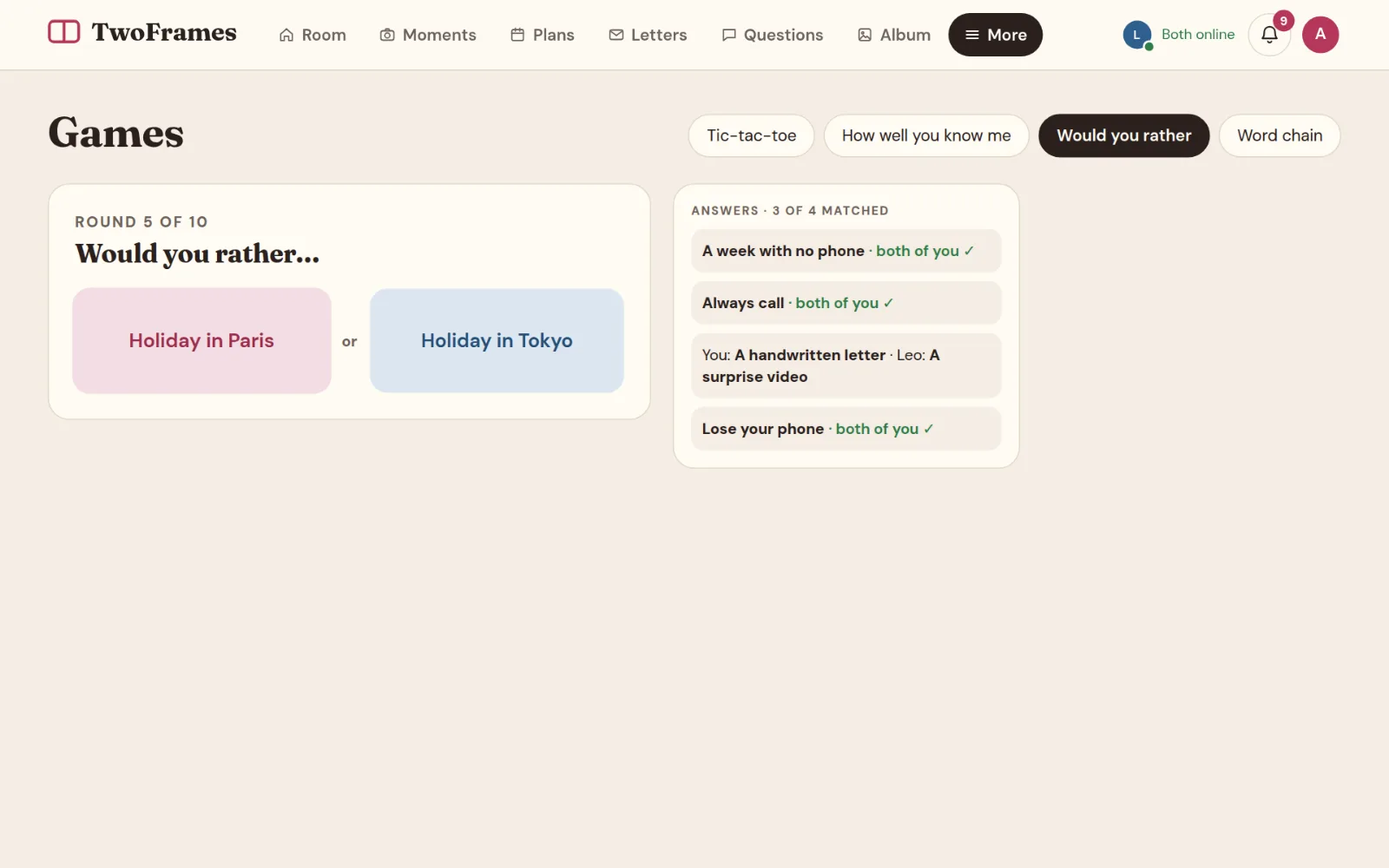The height and width of the screenshot is (868, 1389).
Task: Click the Answers 3 of 4 matched header
Action: click(790, 211)
